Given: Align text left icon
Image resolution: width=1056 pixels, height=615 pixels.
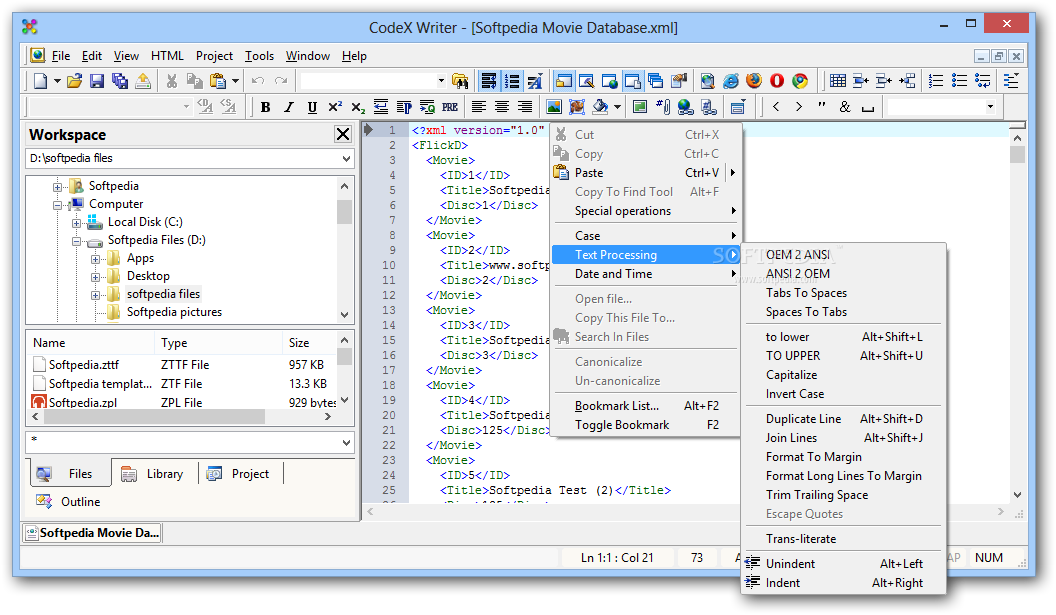Looking at the screenshot, I should (x=479, y=107).
